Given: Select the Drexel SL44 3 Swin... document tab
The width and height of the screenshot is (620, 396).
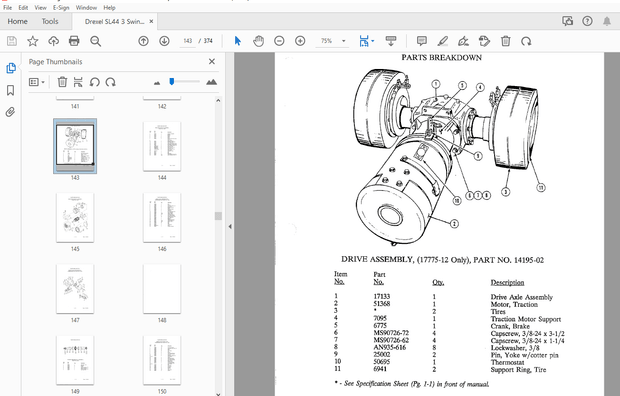Looking at the screenshot, I should coord(114,22).
